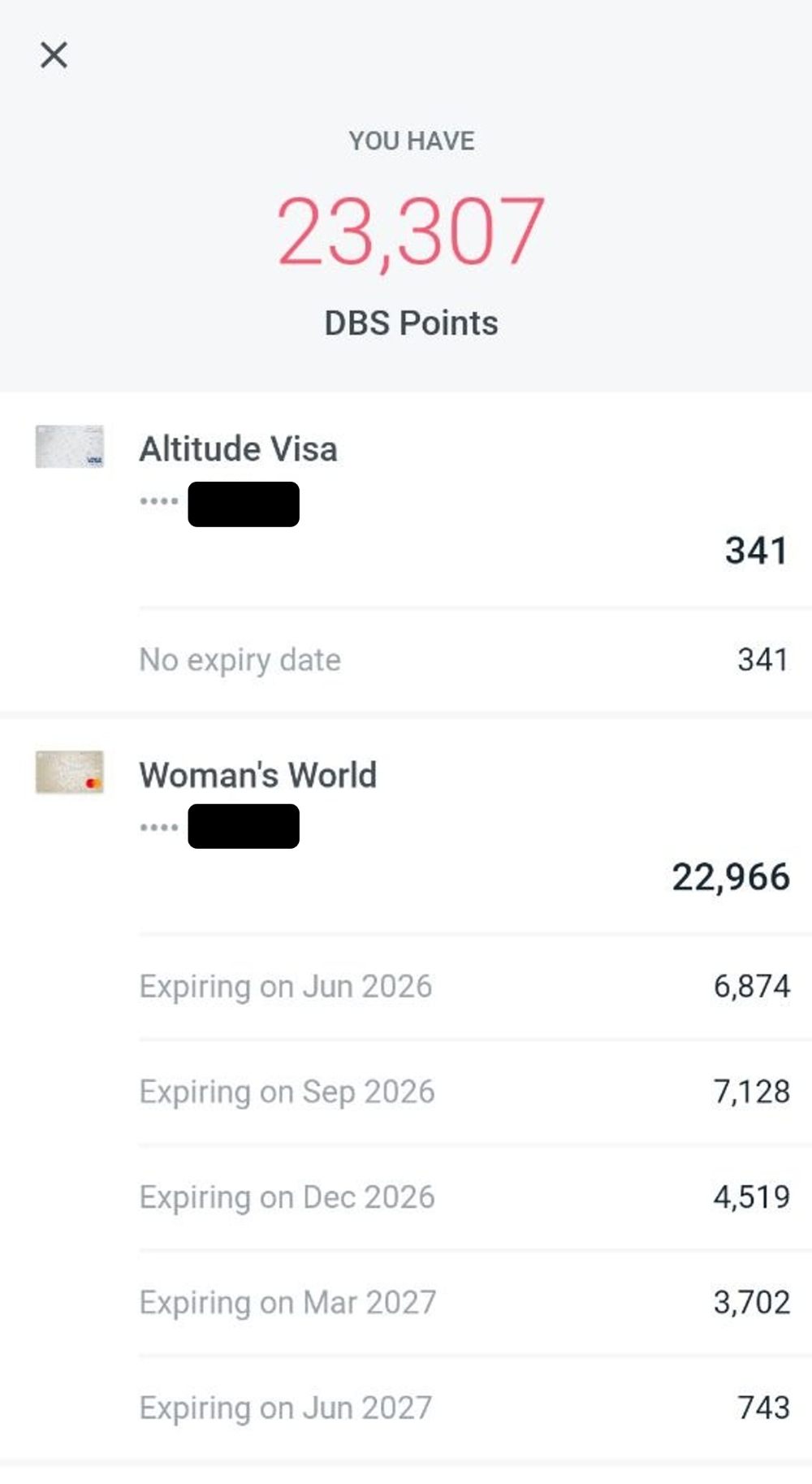Tap the 6,874 points amount
The image size is (812, 1484).
(751, 986)
